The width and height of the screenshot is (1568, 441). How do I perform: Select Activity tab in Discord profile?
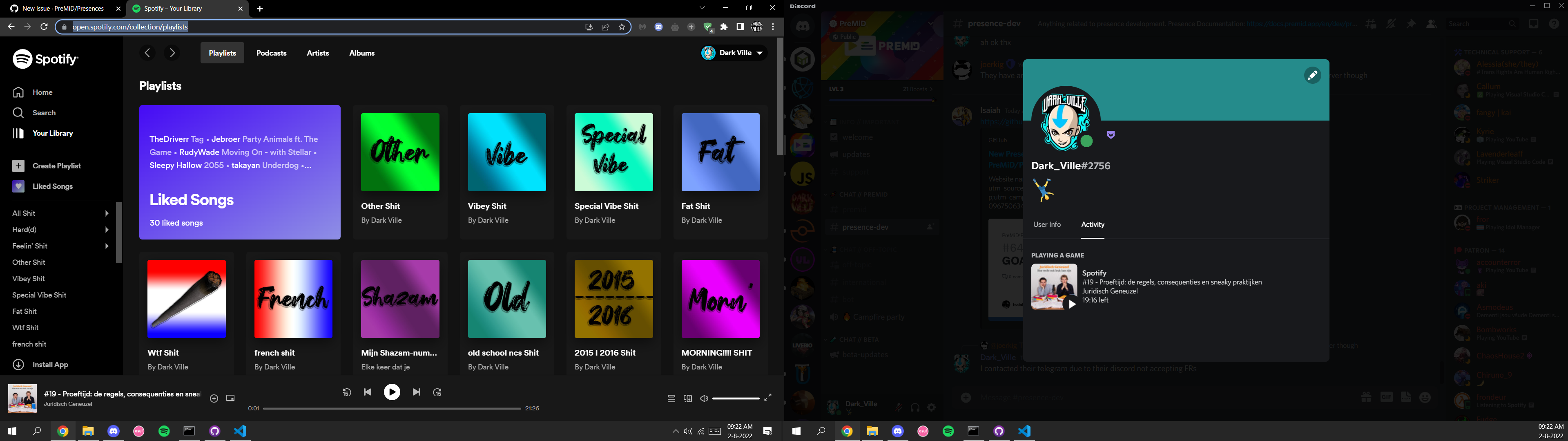(x=1093, y=225)
